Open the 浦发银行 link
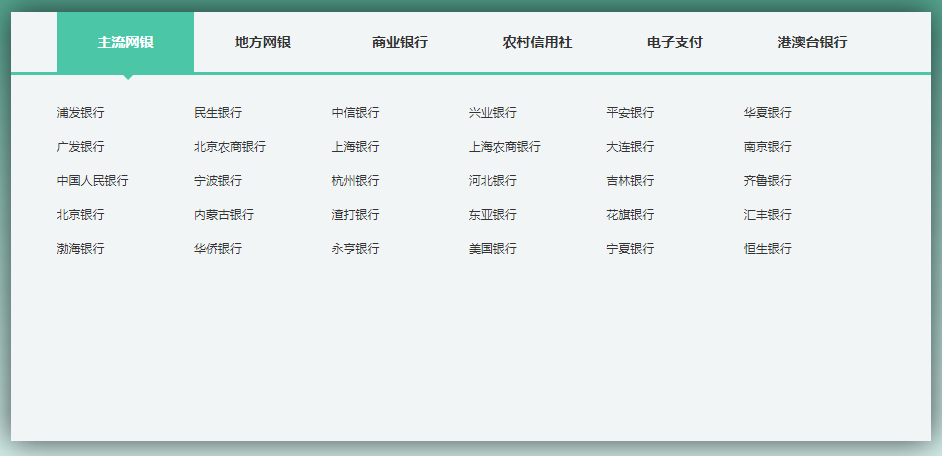This screenshot has width=942, height=456. [80, 113]
